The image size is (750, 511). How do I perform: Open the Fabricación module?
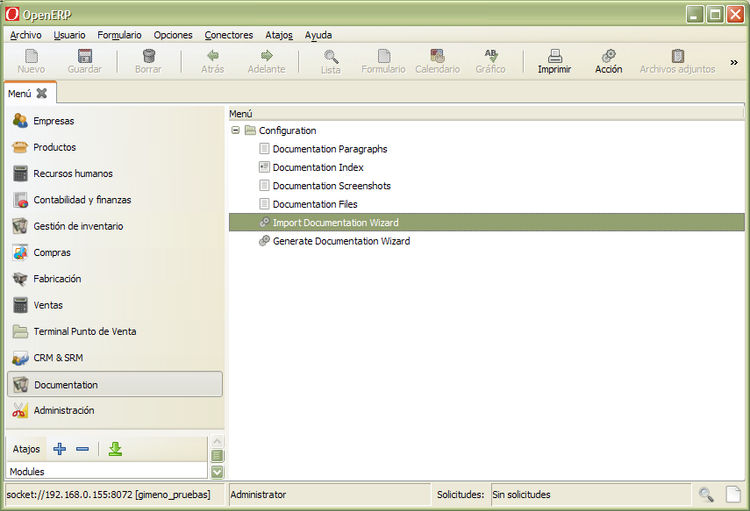tap(115, 278)
